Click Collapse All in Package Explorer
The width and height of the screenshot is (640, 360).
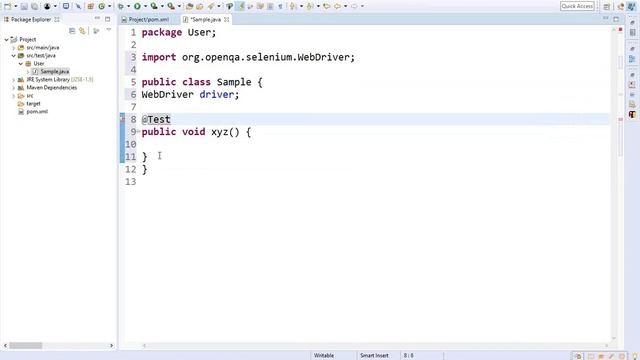coord(72,31)
